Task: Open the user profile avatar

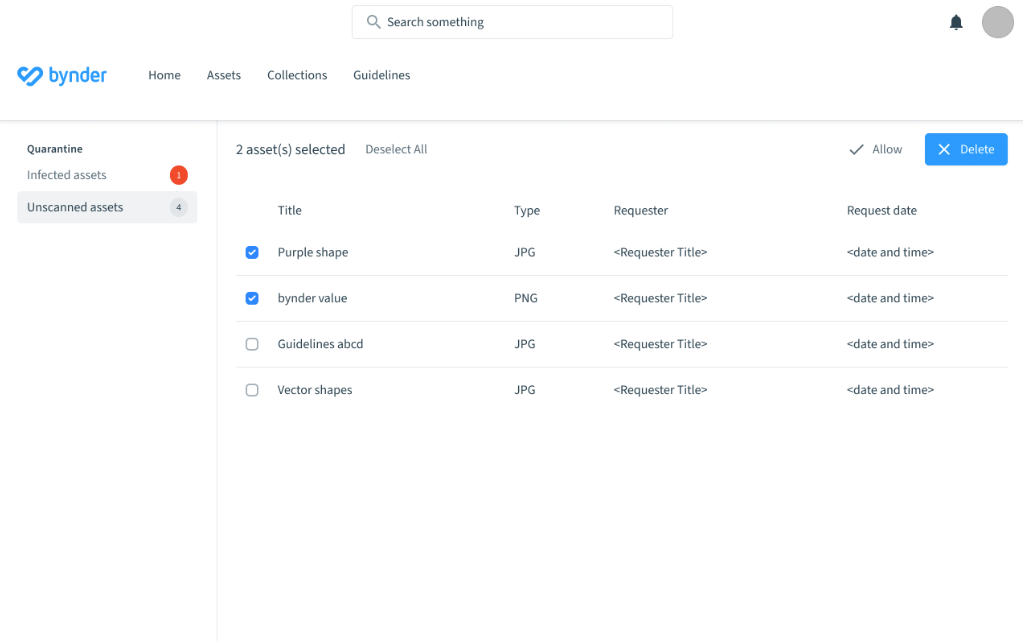Action: coord(998,22)
